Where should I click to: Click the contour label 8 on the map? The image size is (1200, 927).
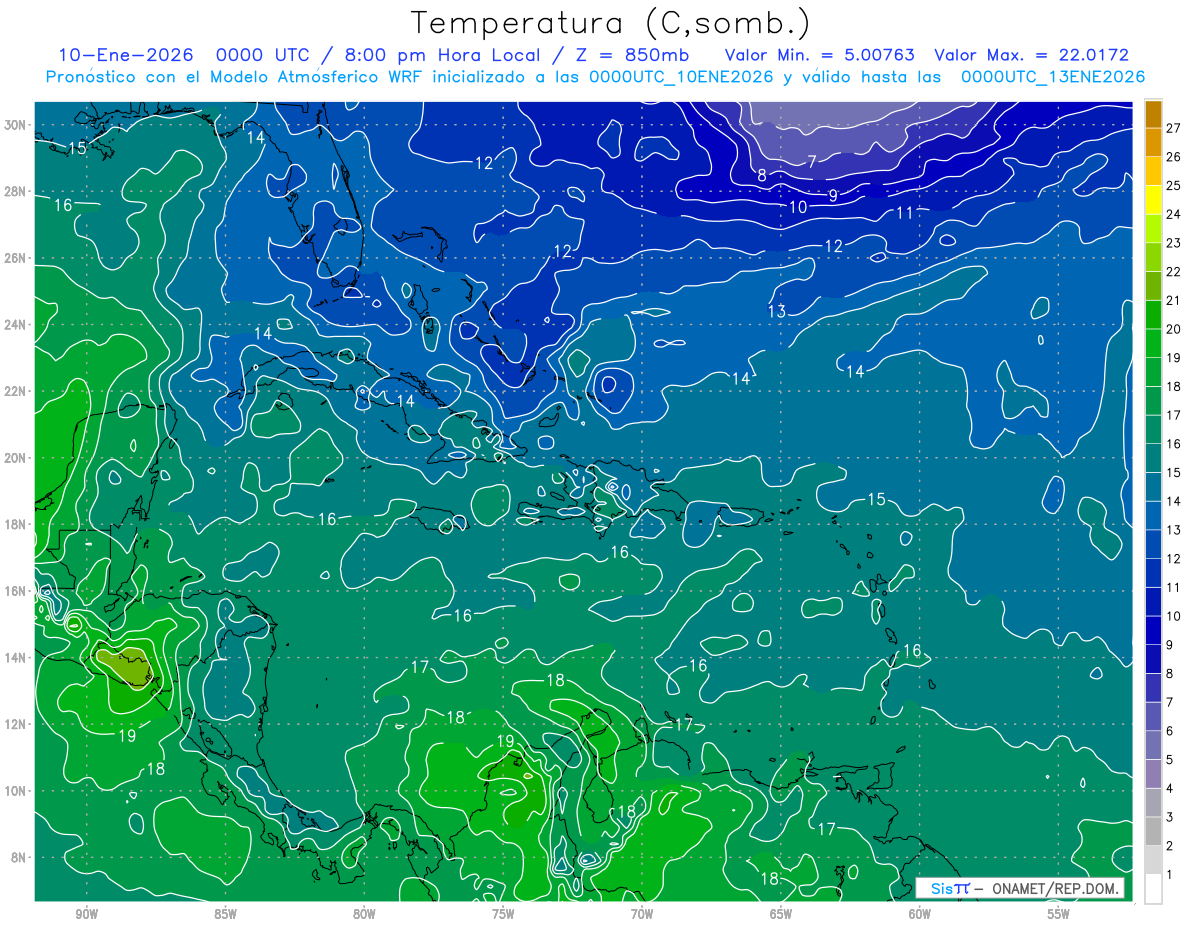(762, 176)
